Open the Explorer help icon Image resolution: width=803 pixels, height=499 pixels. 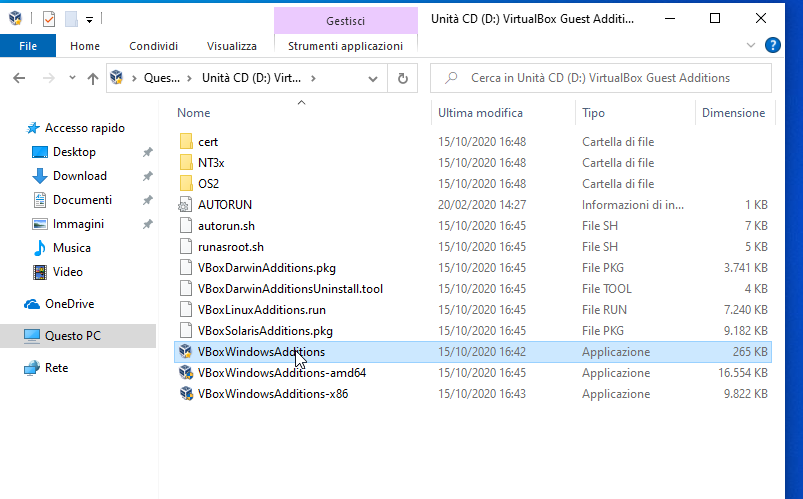(x=772, y=46)
